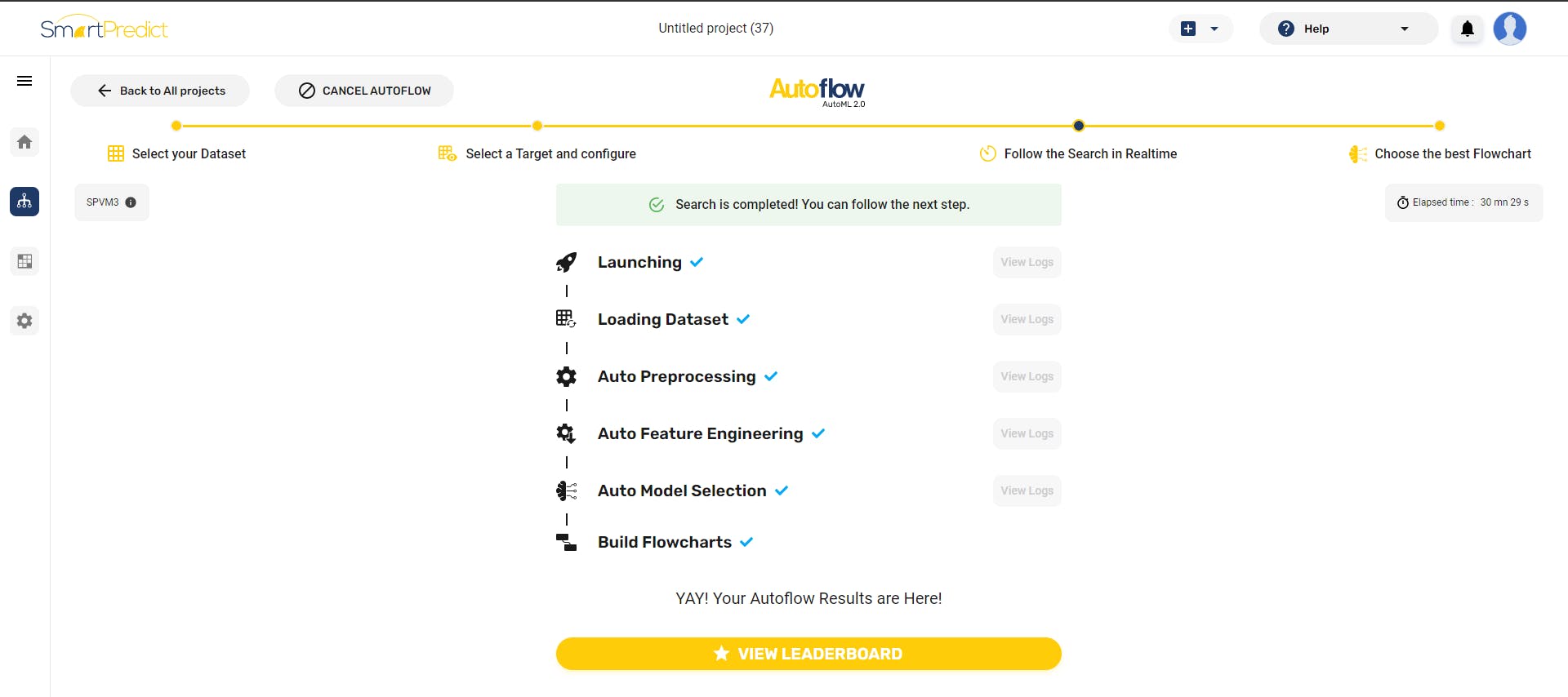This screenshot has width=1568, height=697.
Task: View Logs for Auto Model Selection
Action: pyautogui.click(x=1027, y=491)
